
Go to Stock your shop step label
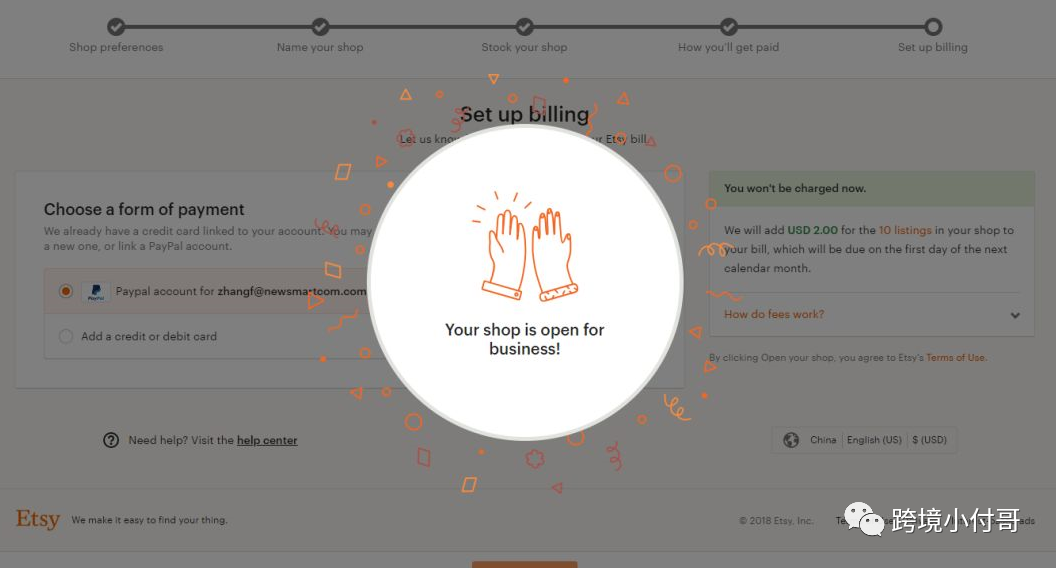pyautogui.click(x=524, y=47)
